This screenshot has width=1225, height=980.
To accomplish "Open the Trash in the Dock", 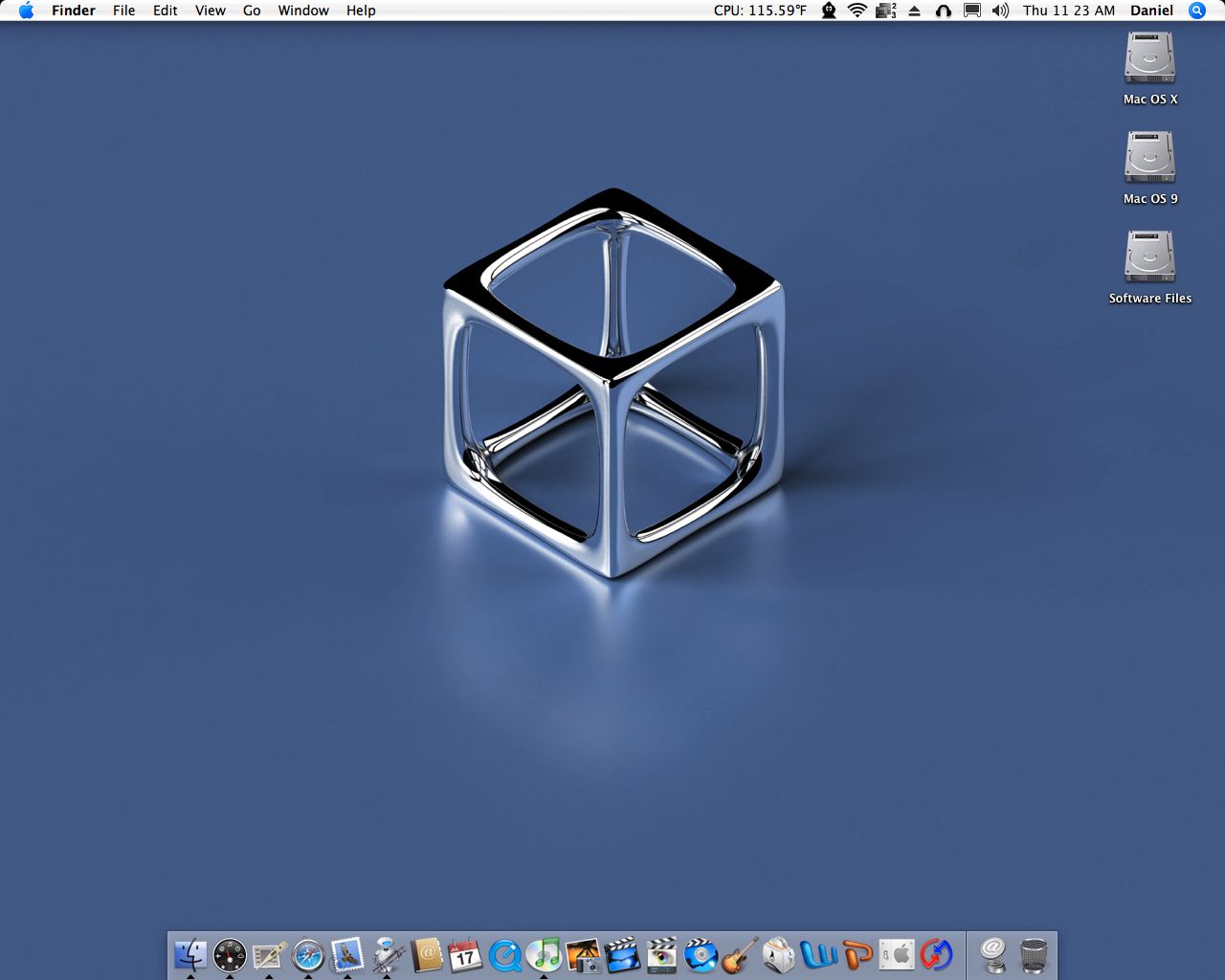I will pyautogui.click(x=1034, y=954).
